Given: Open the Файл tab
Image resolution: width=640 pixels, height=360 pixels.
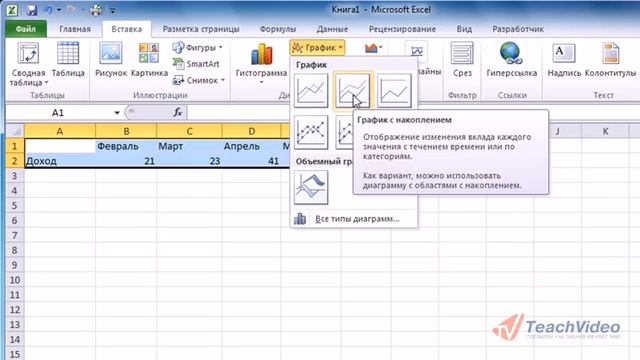Looking at the screenshot, I should pyautogui.click(x=26, y=29).
